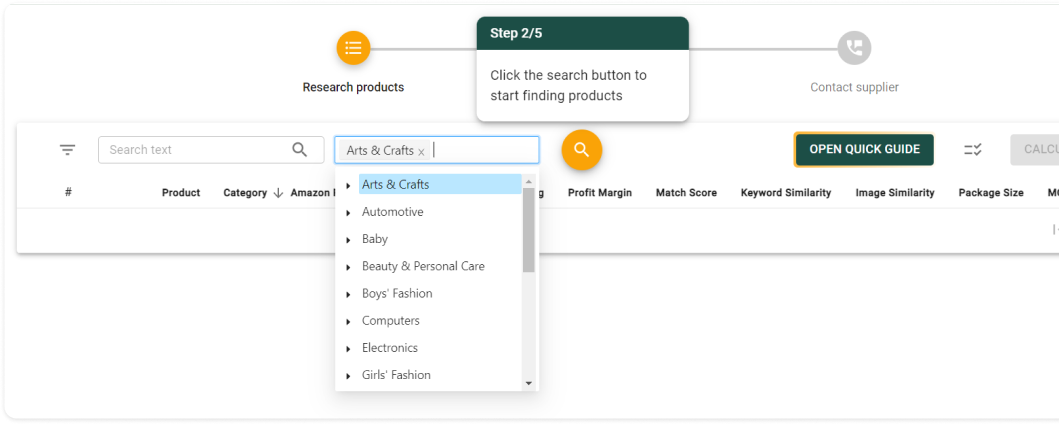The height and width of the screenshot is (425, 1059).
Task: Click the checklist column settings icon
Action: pyautogui.click(x=972, y=150)
